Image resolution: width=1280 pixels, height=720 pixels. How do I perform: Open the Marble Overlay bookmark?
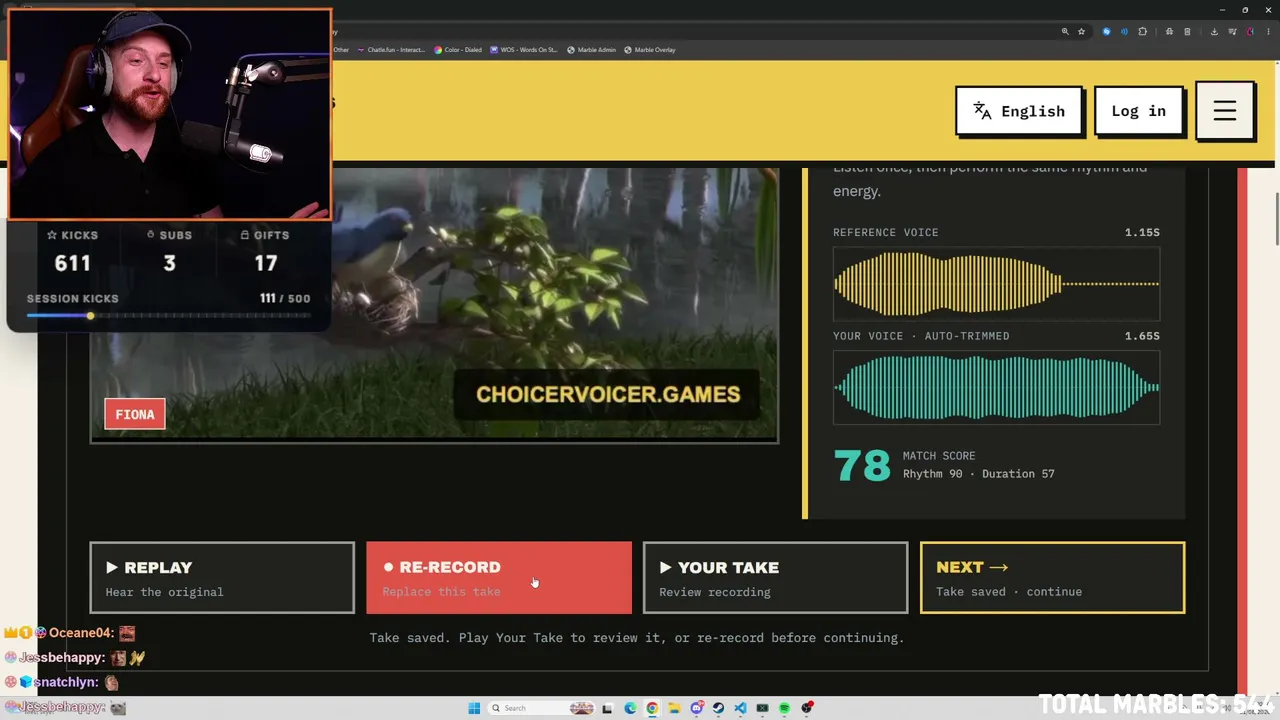tap(650, 50)
